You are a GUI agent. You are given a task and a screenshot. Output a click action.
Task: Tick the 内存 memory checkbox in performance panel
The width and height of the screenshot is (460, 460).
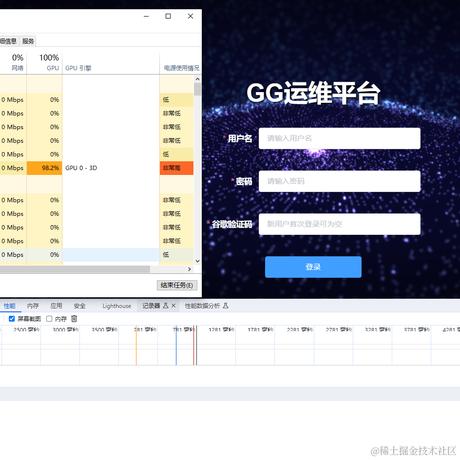[49, 319]
